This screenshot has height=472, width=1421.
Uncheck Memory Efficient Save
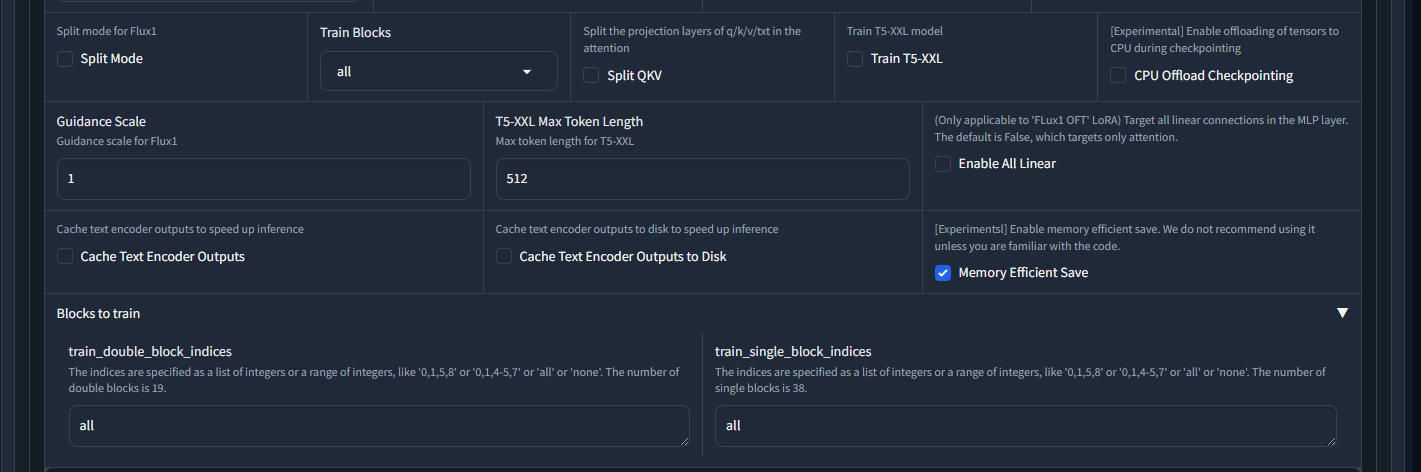[943, 273]
